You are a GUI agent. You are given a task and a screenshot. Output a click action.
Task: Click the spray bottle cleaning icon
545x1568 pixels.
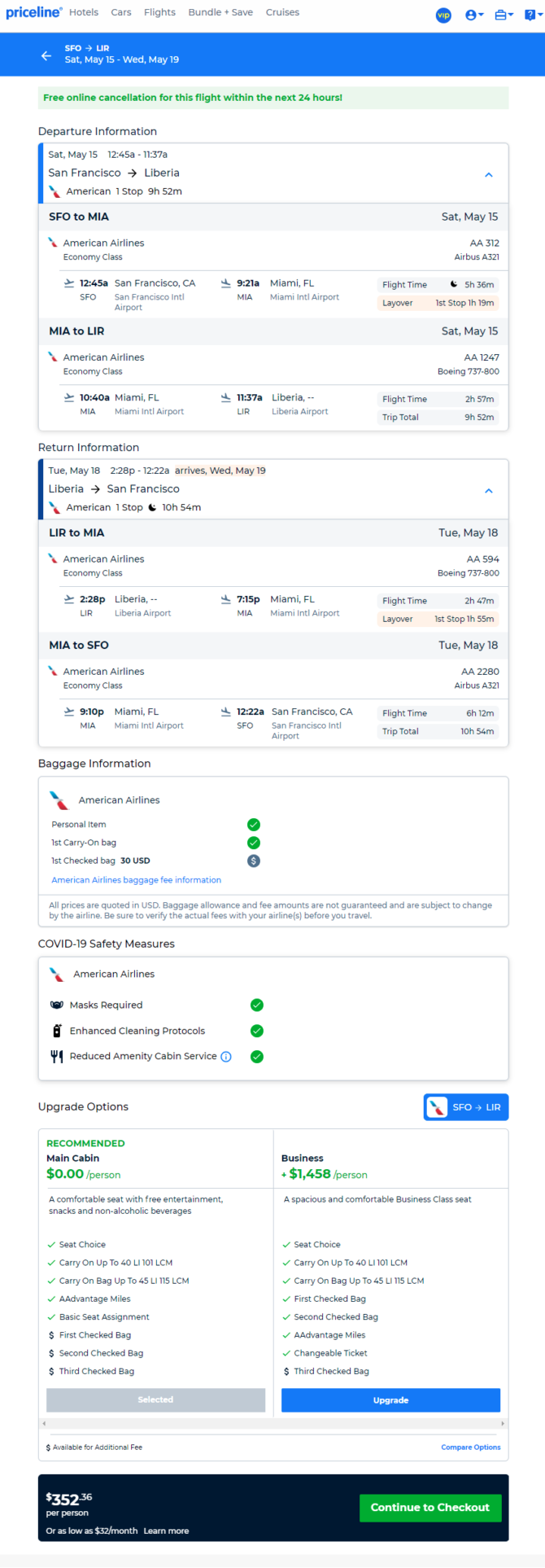[x=57, y=1031]
